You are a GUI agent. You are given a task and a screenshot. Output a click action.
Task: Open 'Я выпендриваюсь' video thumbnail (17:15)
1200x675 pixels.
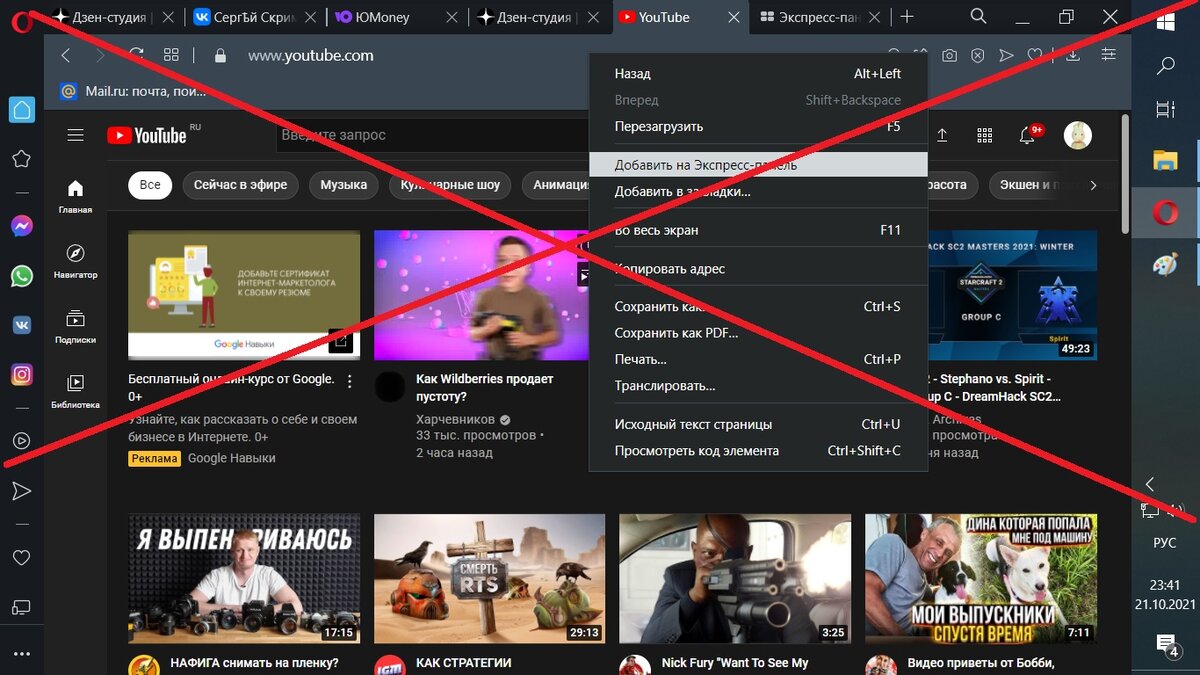[x=244, y=579]
